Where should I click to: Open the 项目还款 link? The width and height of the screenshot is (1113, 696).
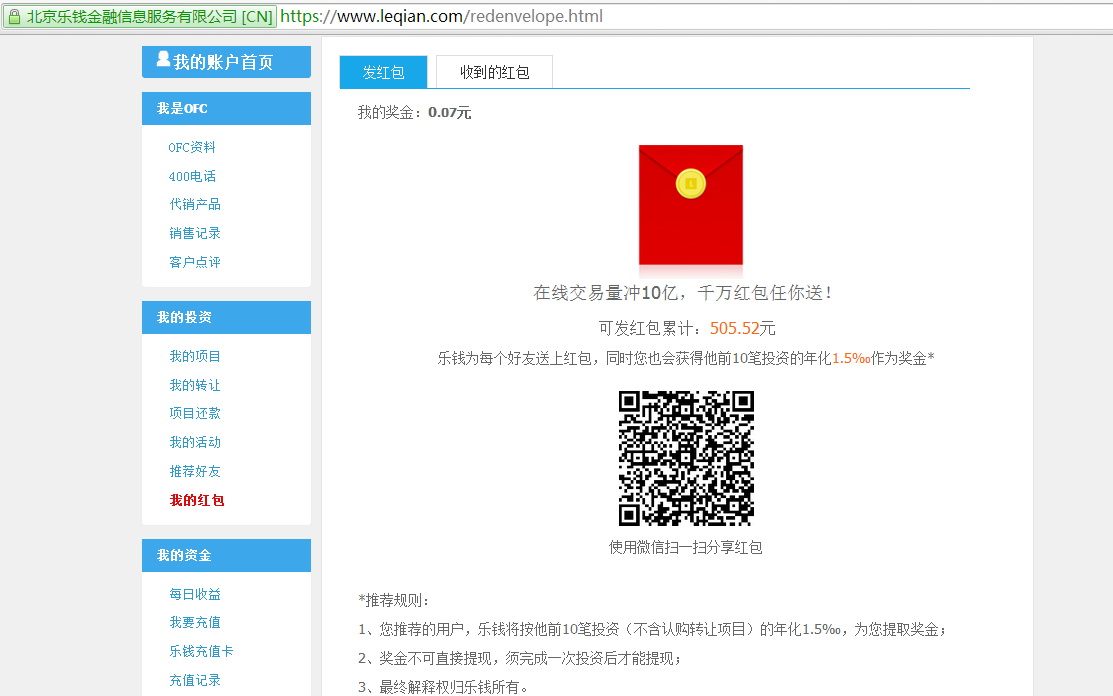coord(195,414)
